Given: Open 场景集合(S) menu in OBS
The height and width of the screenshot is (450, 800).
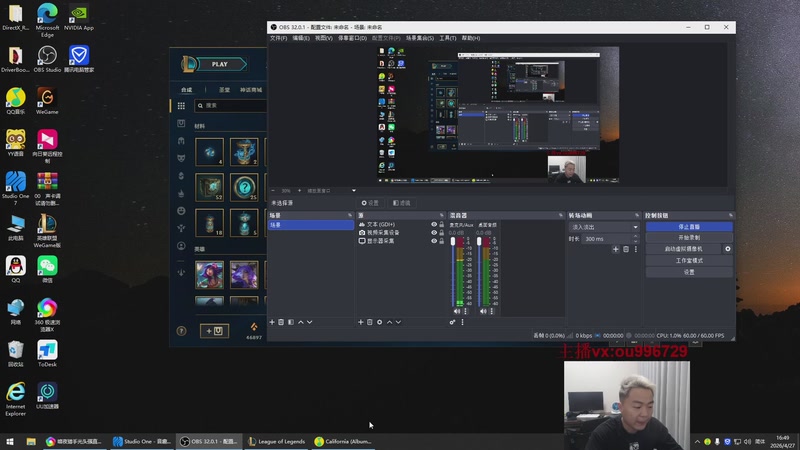Looking at the screenshot, I should pyautogui.click(x=420, y=38).
